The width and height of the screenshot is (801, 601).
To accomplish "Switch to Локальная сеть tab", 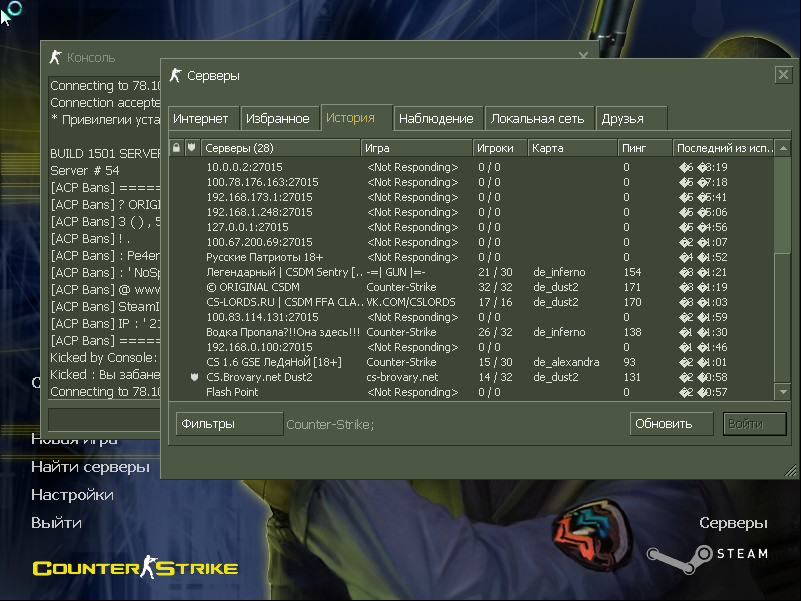I will click(539, 119).
